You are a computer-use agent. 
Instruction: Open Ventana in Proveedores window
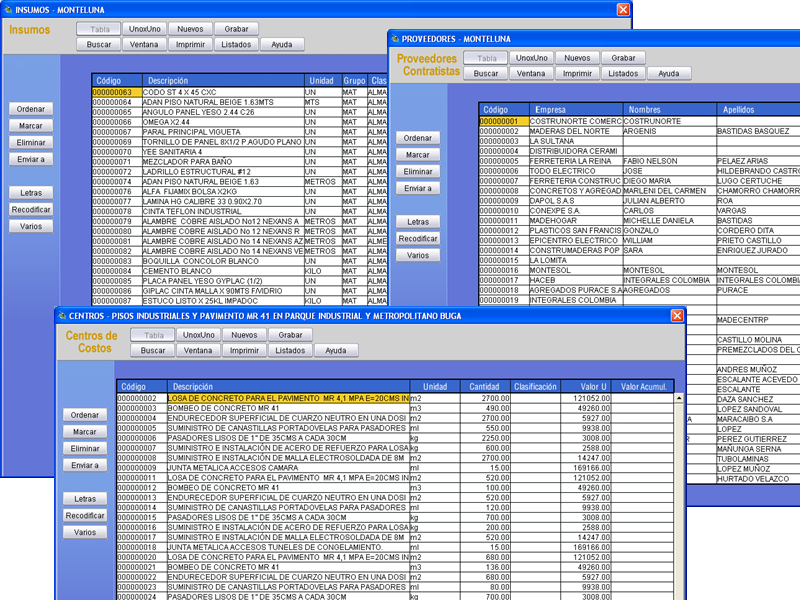coord(531,73)
